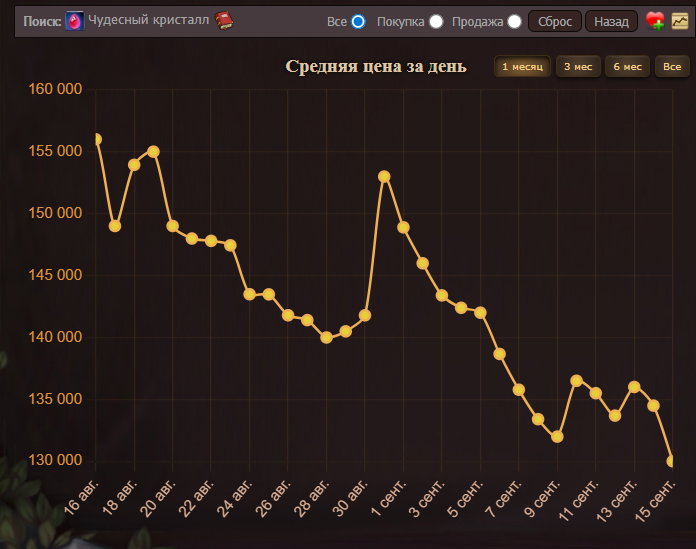This screenshot has height=549, width=696.
Task: Switch chart range to 6 мес
Action: point(627,67)
